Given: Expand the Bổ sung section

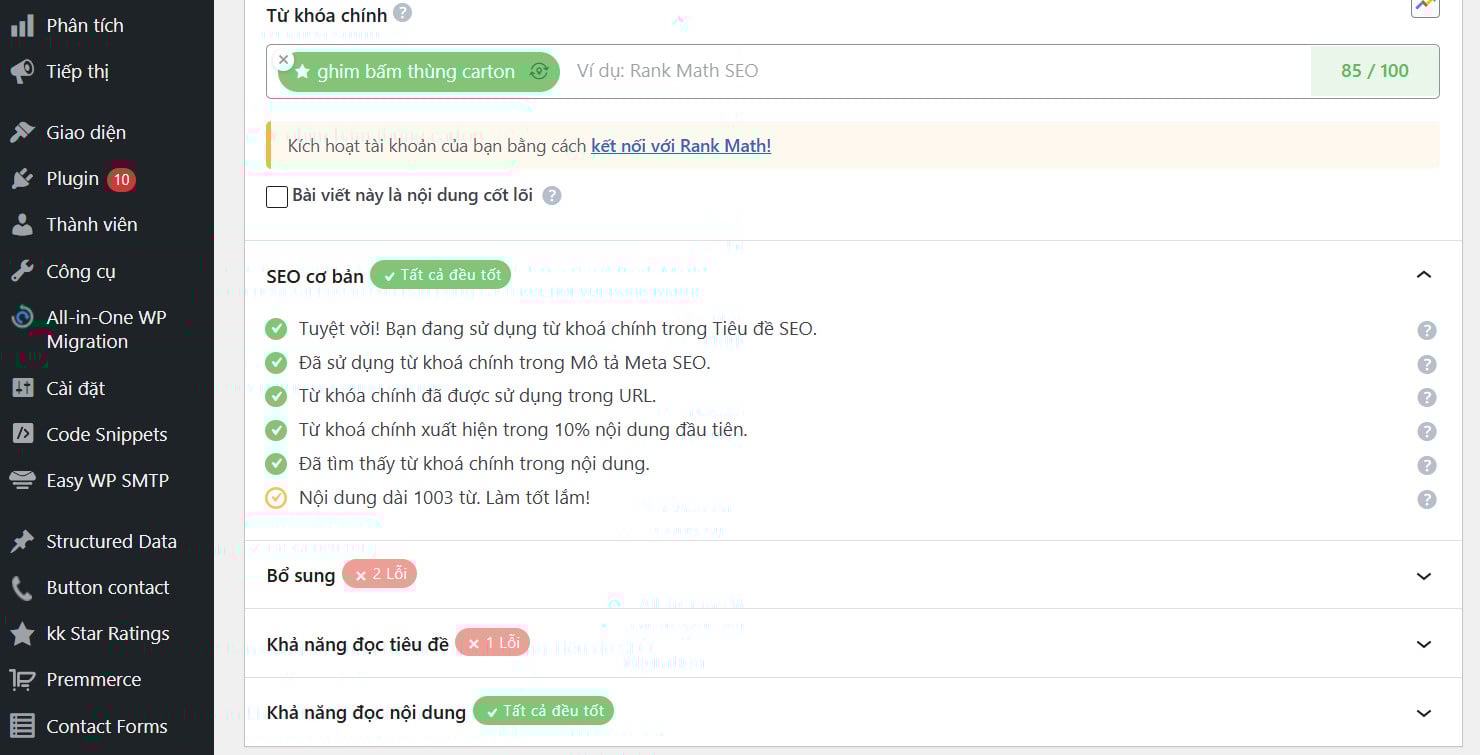Looking at the screenshot, I should pos(1424,576).
